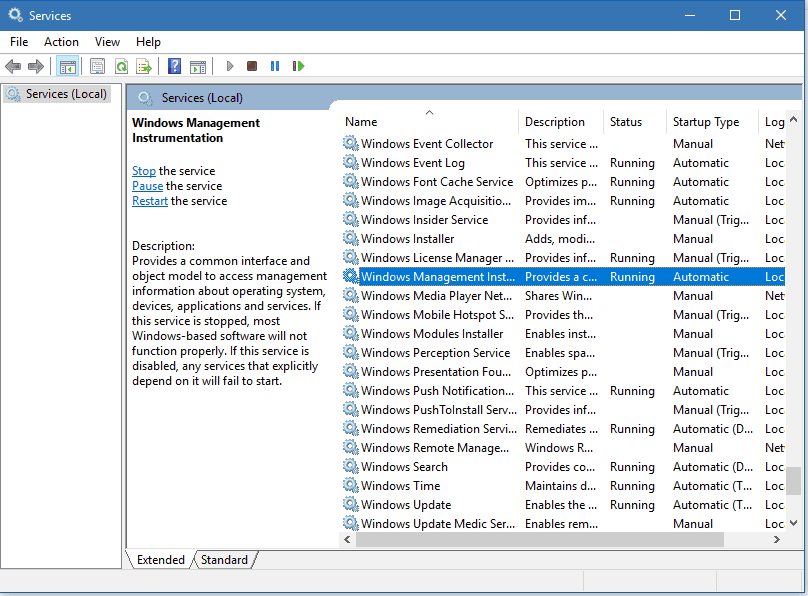Click gear icon beside Windows Search
The image size is (808, 596).
coord(350,466)
